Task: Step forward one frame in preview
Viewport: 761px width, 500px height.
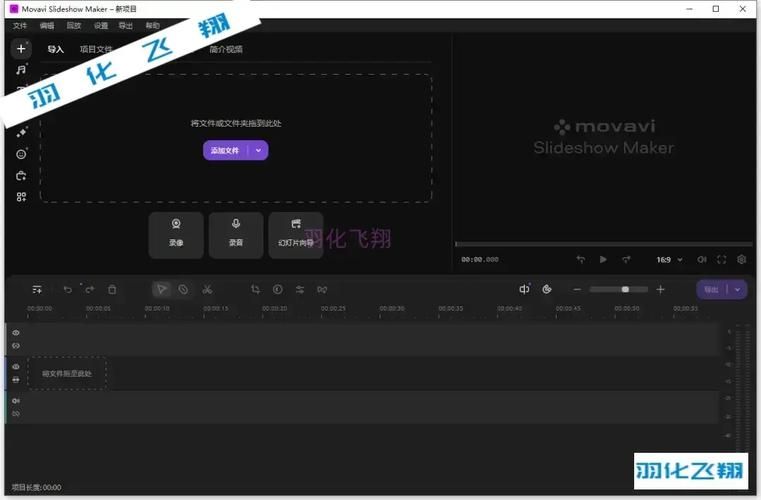Action: pyautogui.click(x=626, y=260)
